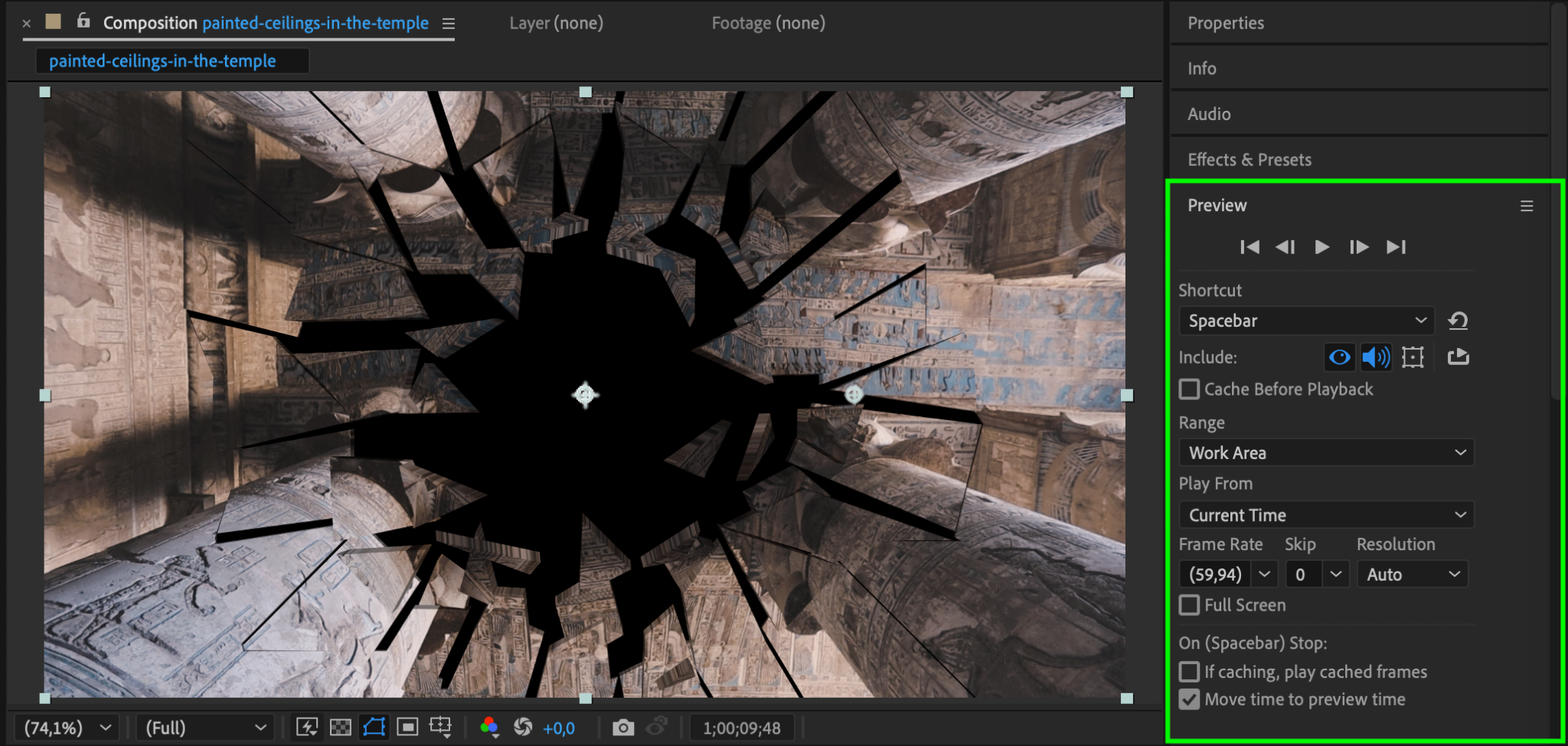This screenshot has height=746, width=1568.
Task: Expand the magnification ratio dropdown
Action: coord(67,728)
